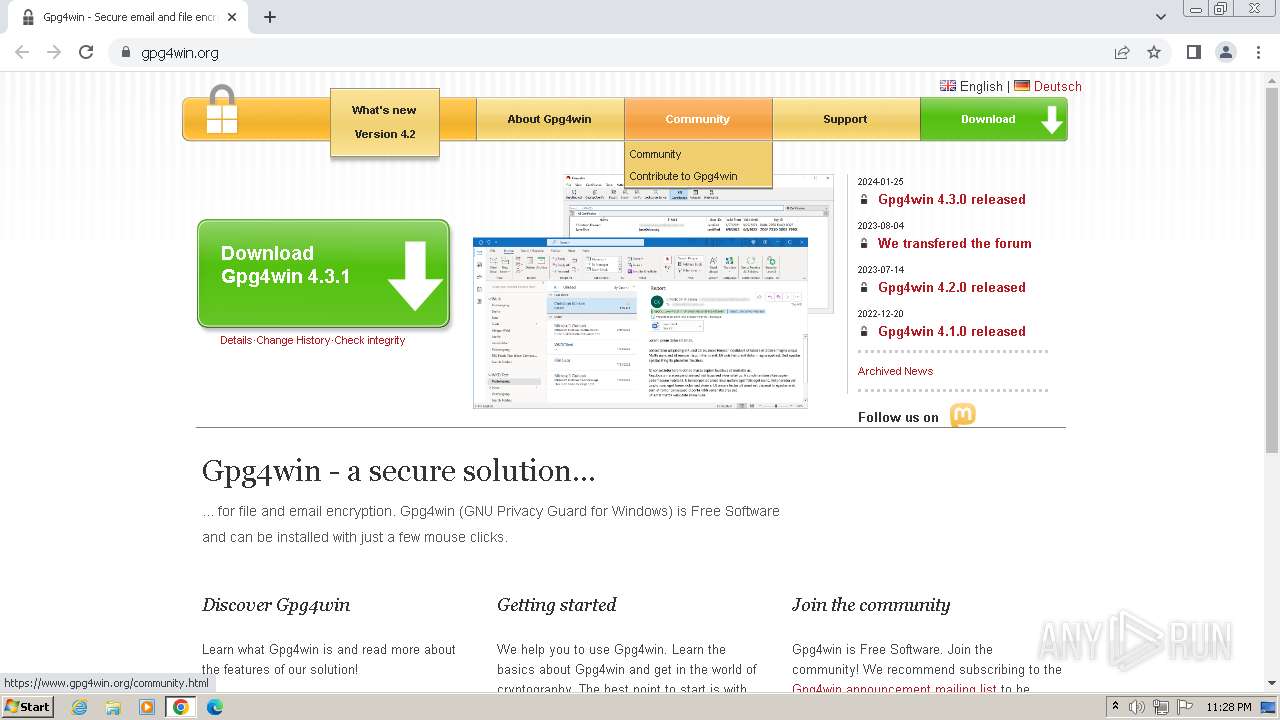Open a new browser tab
This screenshot has height=720, width=1280.
pos(270,17)
